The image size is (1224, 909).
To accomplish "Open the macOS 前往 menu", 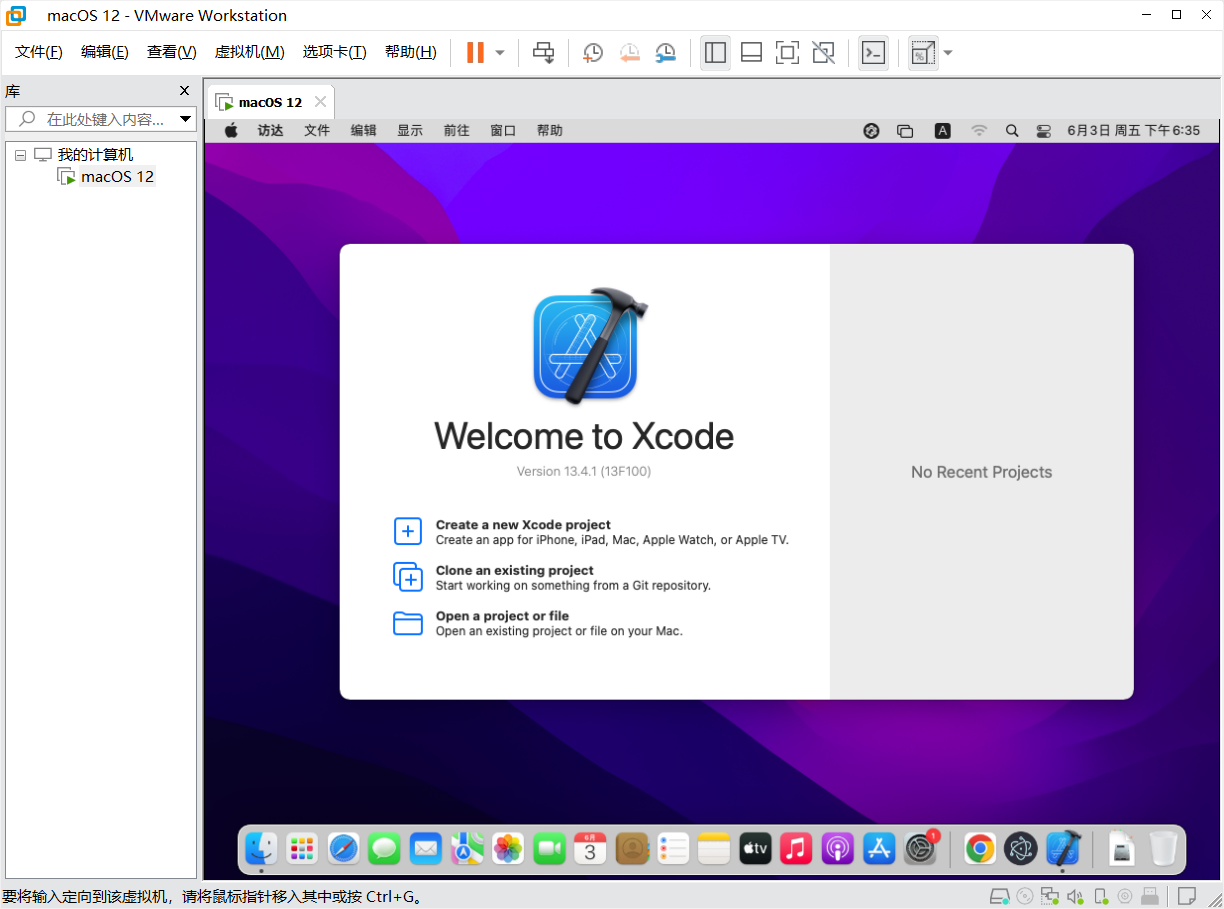I will pos(457,130).
